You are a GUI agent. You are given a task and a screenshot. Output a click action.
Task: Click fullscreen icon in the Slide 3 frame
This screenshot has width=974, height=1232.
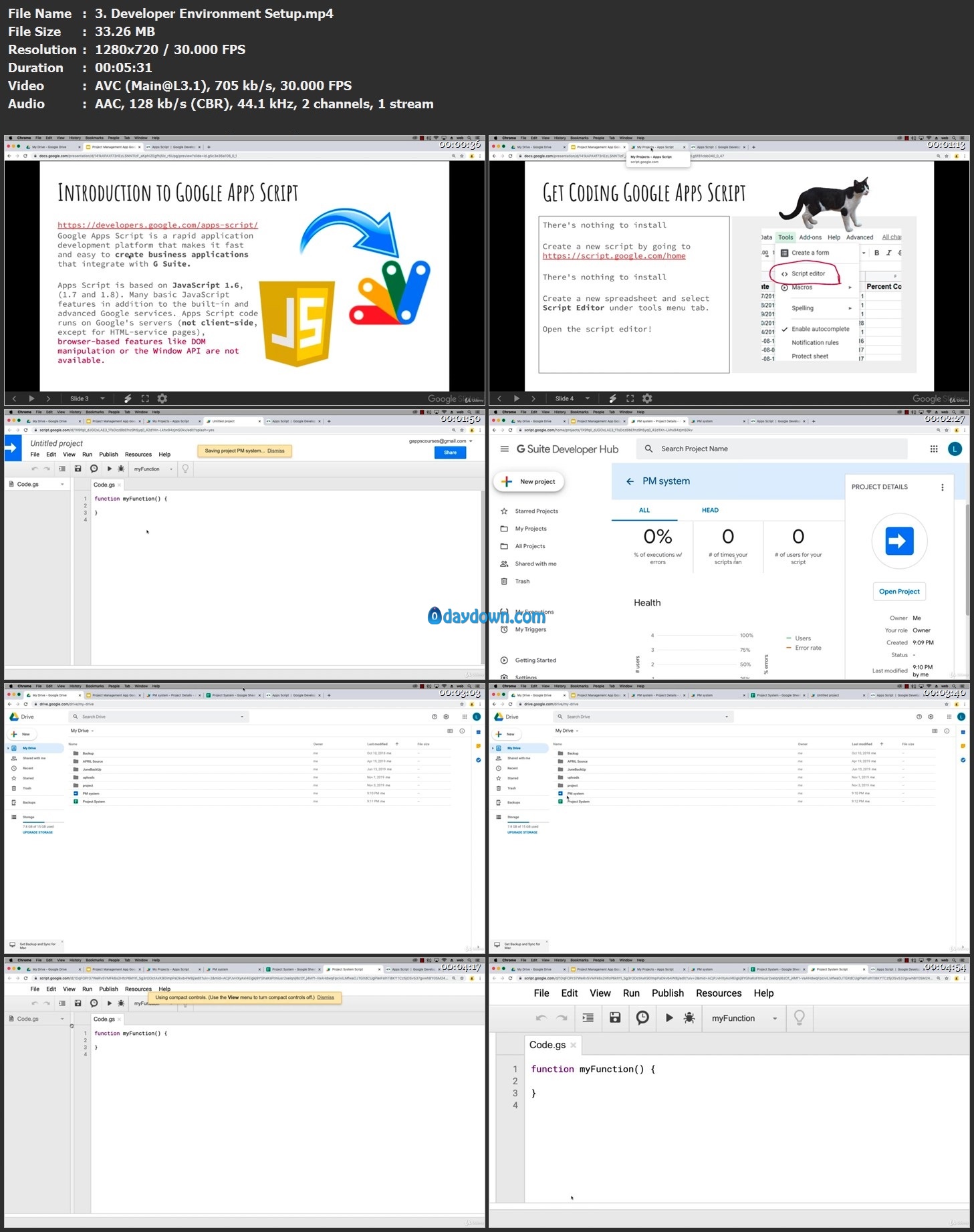point(145,398)
